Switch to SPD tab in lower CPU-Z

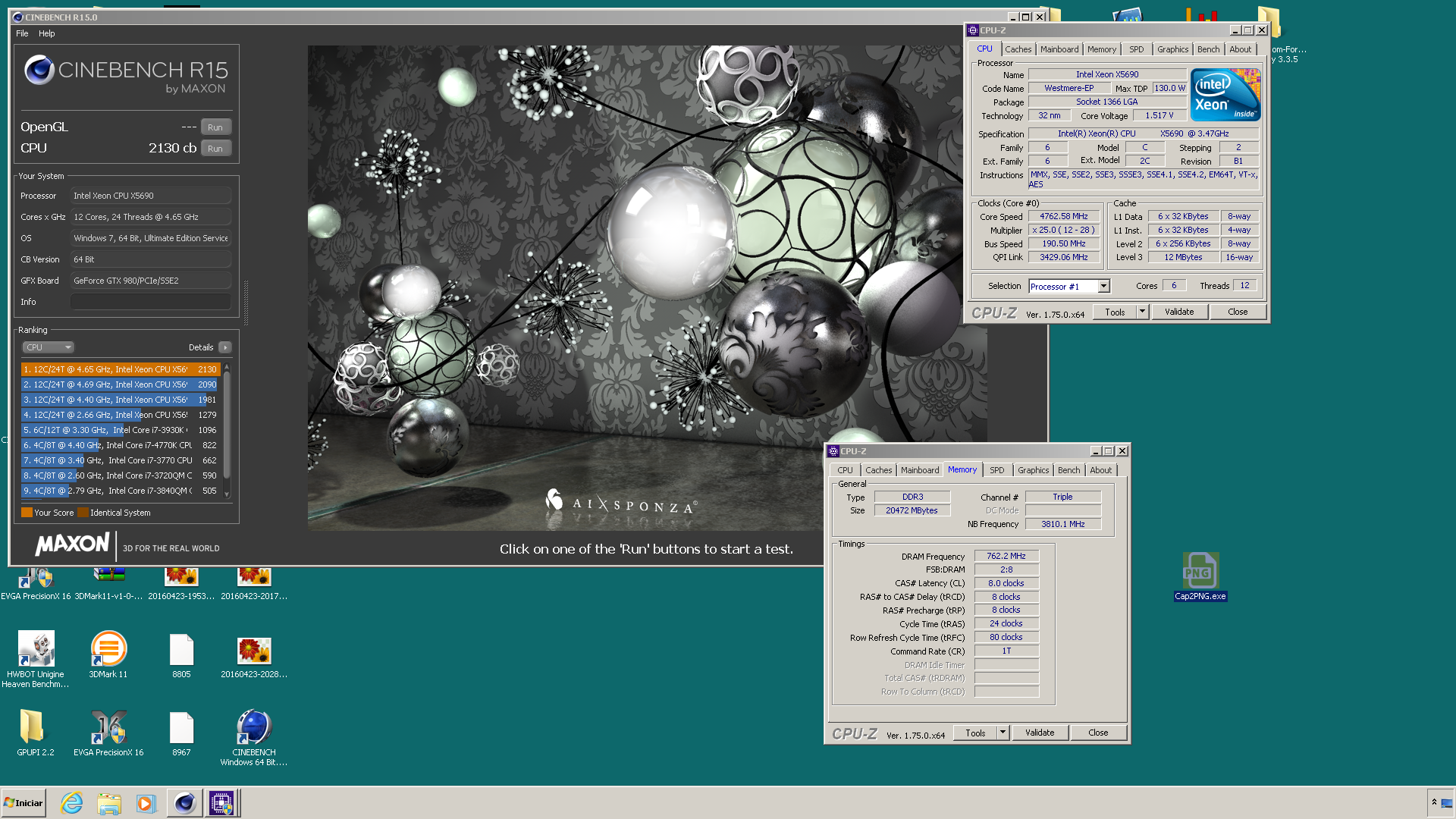(x=996, y=470)
